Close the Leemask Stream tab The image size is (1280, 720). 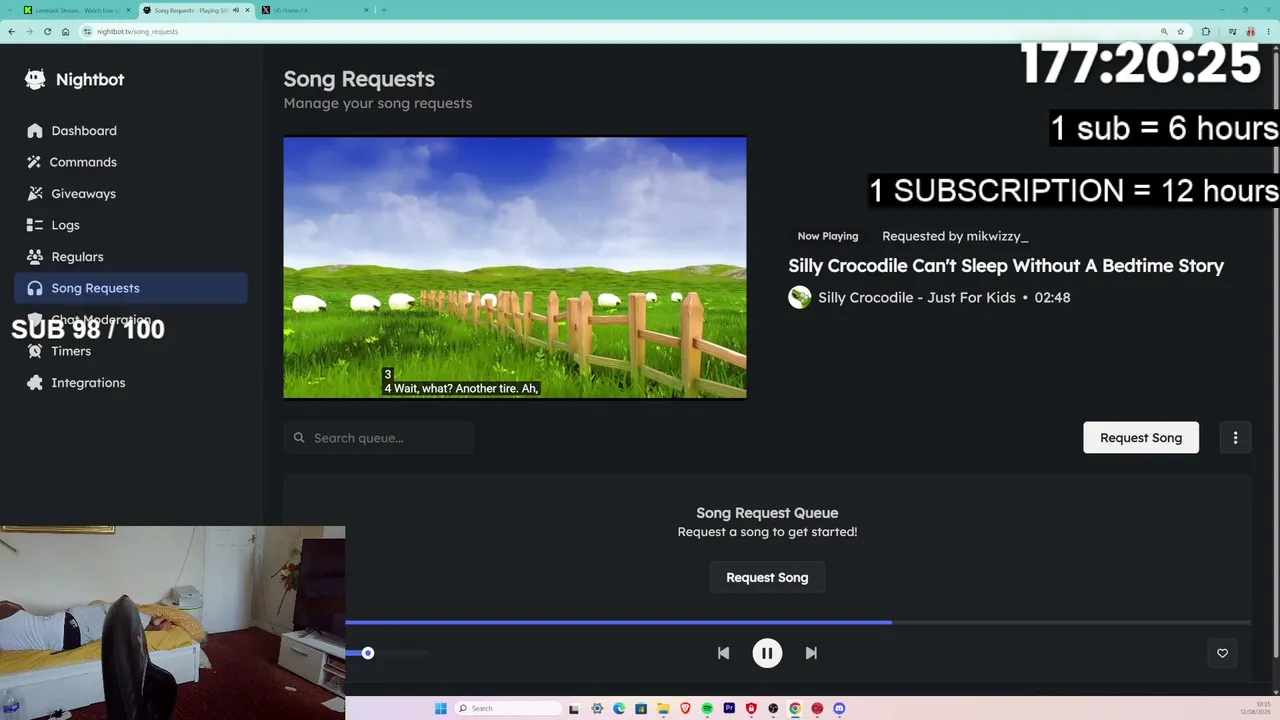[128, 10]
